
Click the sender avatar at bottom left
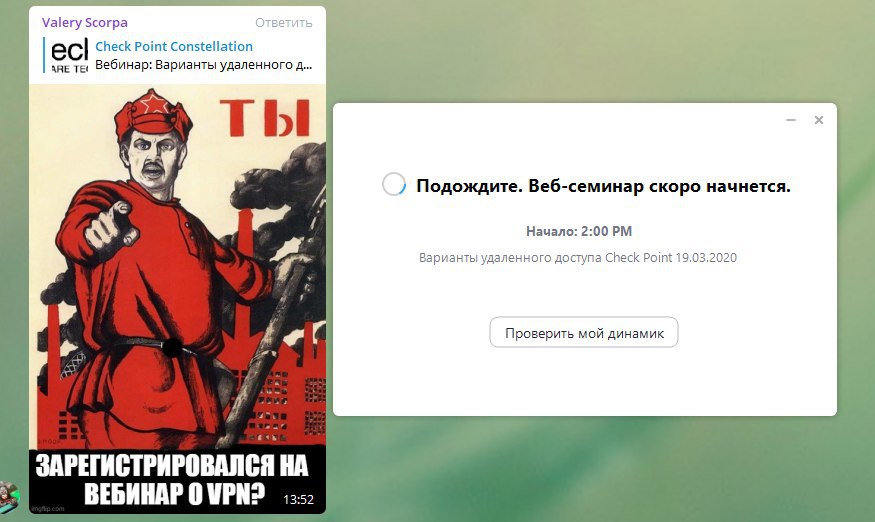(x=9, y=497)
